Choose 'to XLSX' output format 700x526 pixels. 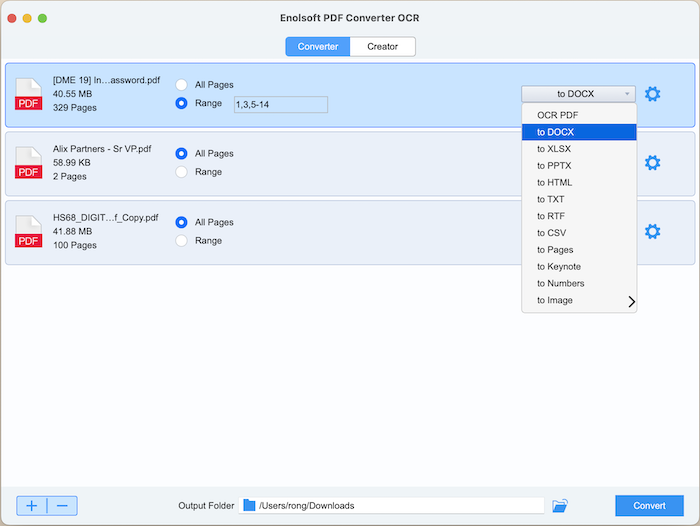click(579, 149)
